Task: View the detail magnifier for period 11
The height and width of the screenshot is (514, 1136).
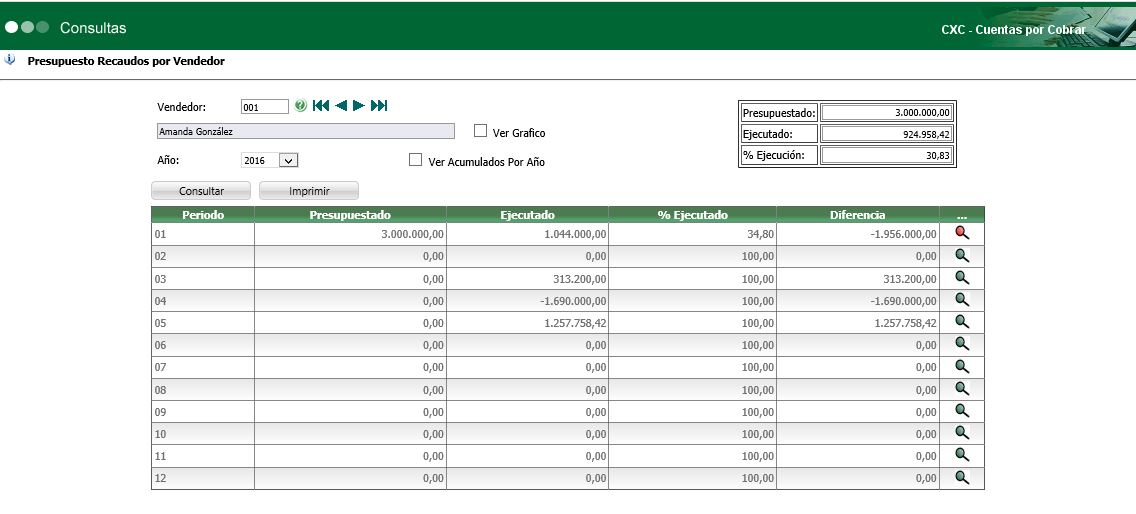Action: (x=962, y=455)
